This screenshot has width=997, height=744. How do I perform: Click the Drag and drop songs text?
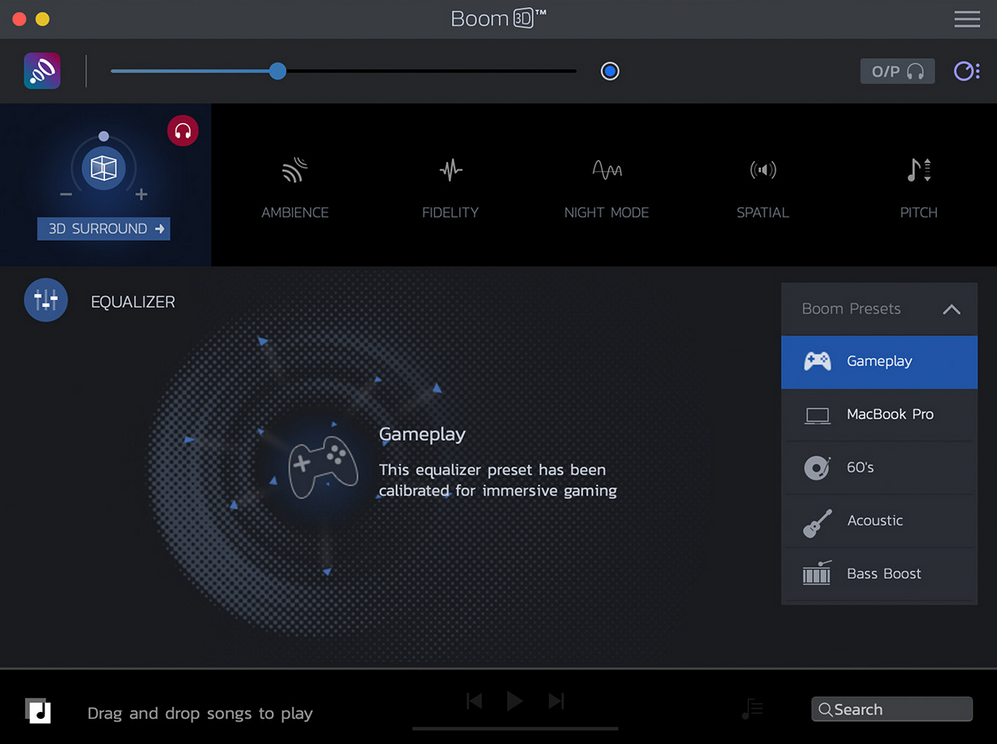point(200,713)
